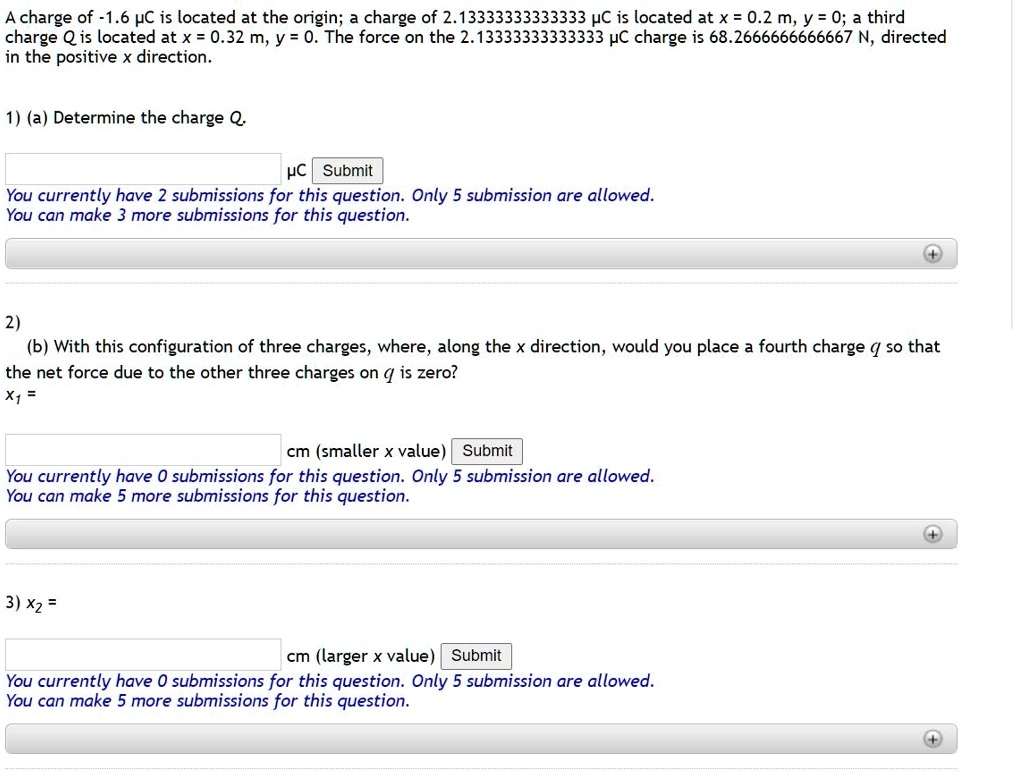The image size is (1013, 773).
Task: Submit the charge Q answer
Action: point(347,170)
